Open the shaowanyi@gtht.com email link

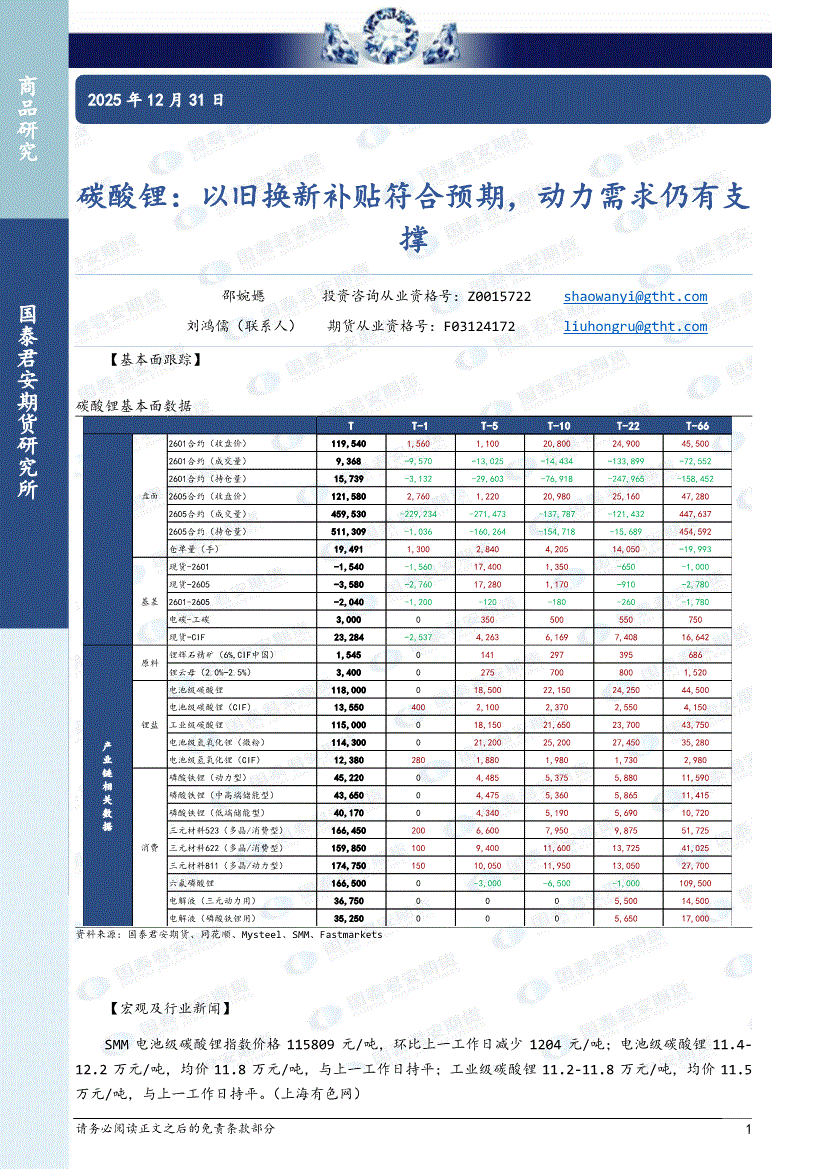tap(635, 297)
